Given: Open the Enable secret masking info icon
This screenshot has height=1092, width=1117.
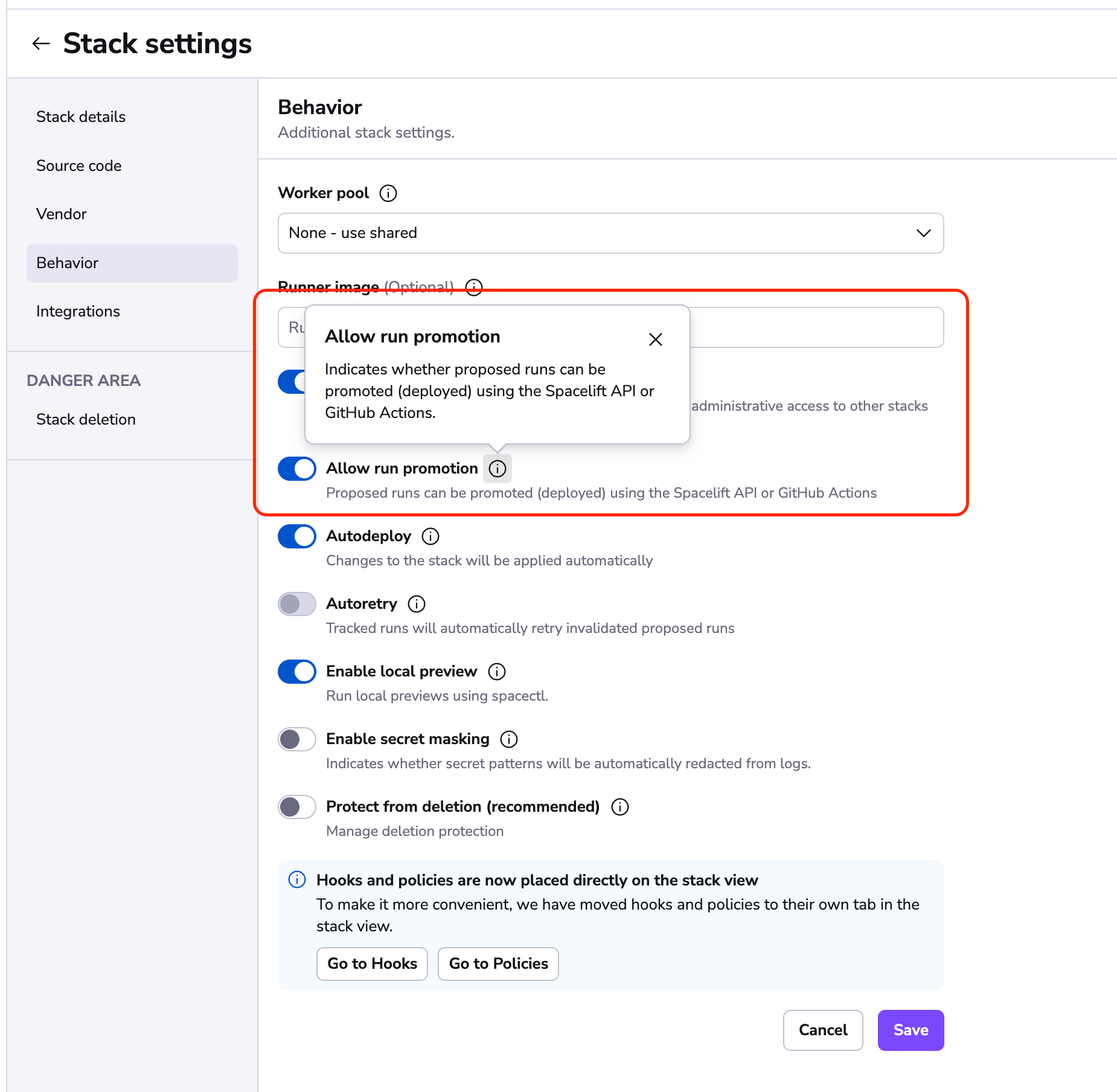Looking at the screenshot, I should pyautogui.click(x=509, y=739).
